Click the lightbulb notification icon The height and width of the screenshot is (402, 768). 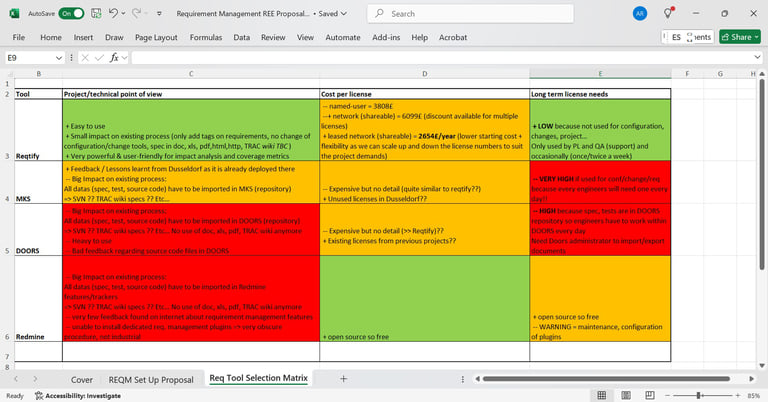(668, 13)
